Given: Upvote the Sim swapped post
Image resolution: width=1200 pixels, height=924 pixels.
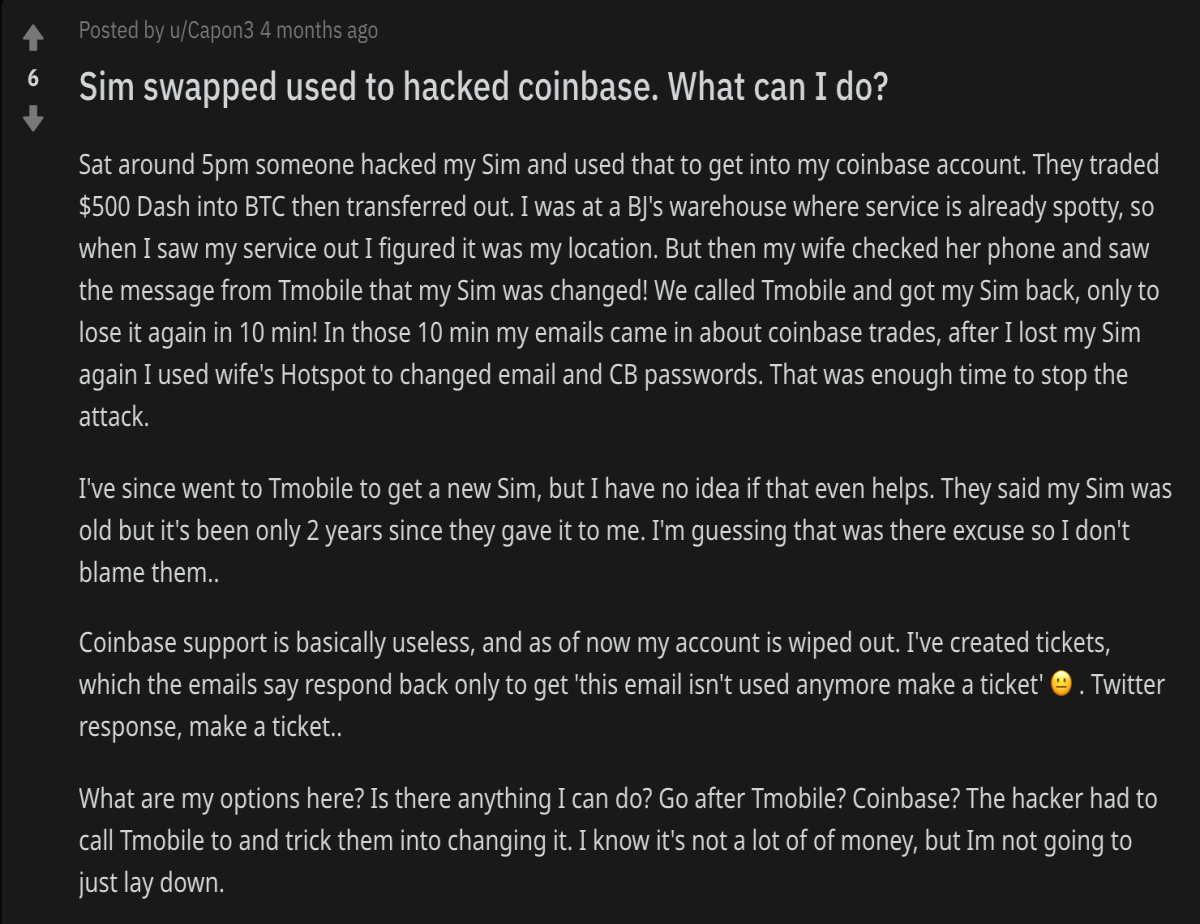Looking at the screenshot, I should (x=33, y=40).
